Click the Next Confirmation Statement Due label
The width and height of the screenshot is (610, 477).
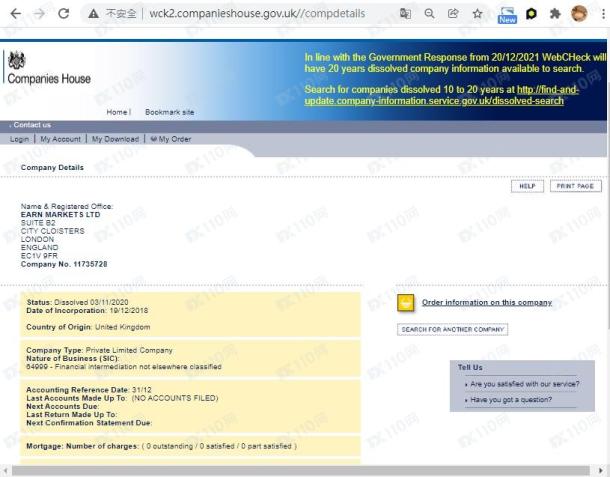tap(89, 423)
